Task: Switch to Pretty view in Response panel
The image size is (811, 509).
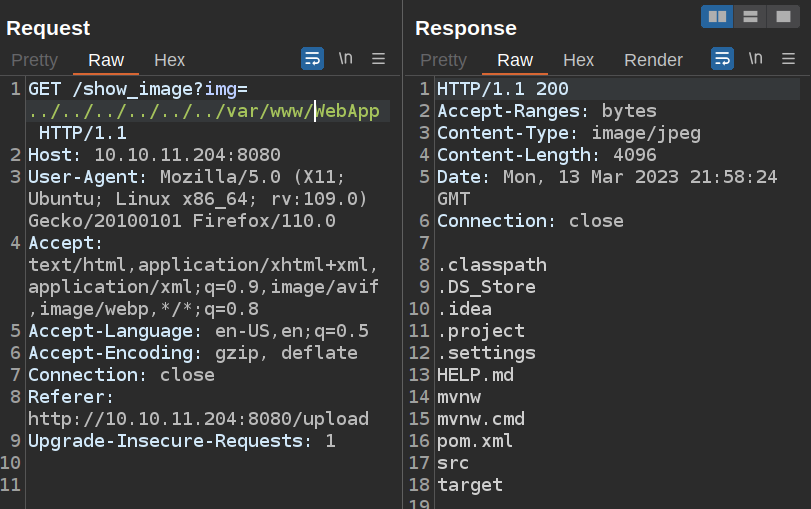Action: tap(443, 60)
